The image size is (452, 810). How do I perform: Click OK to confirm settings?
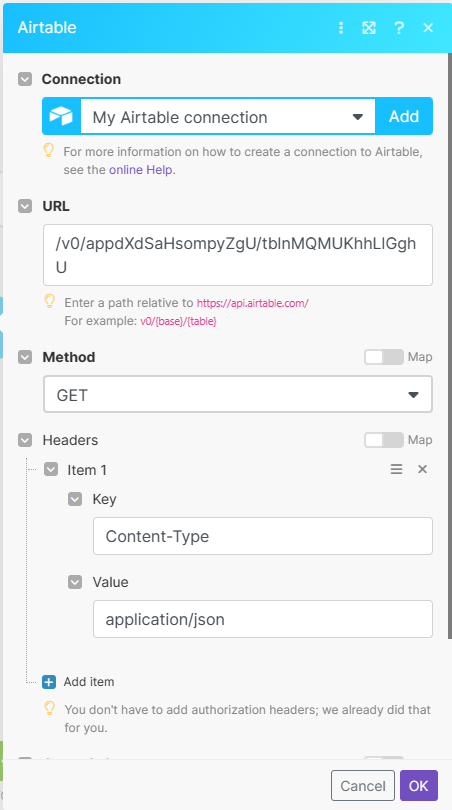pyautogui.click(x=418, y=786)
